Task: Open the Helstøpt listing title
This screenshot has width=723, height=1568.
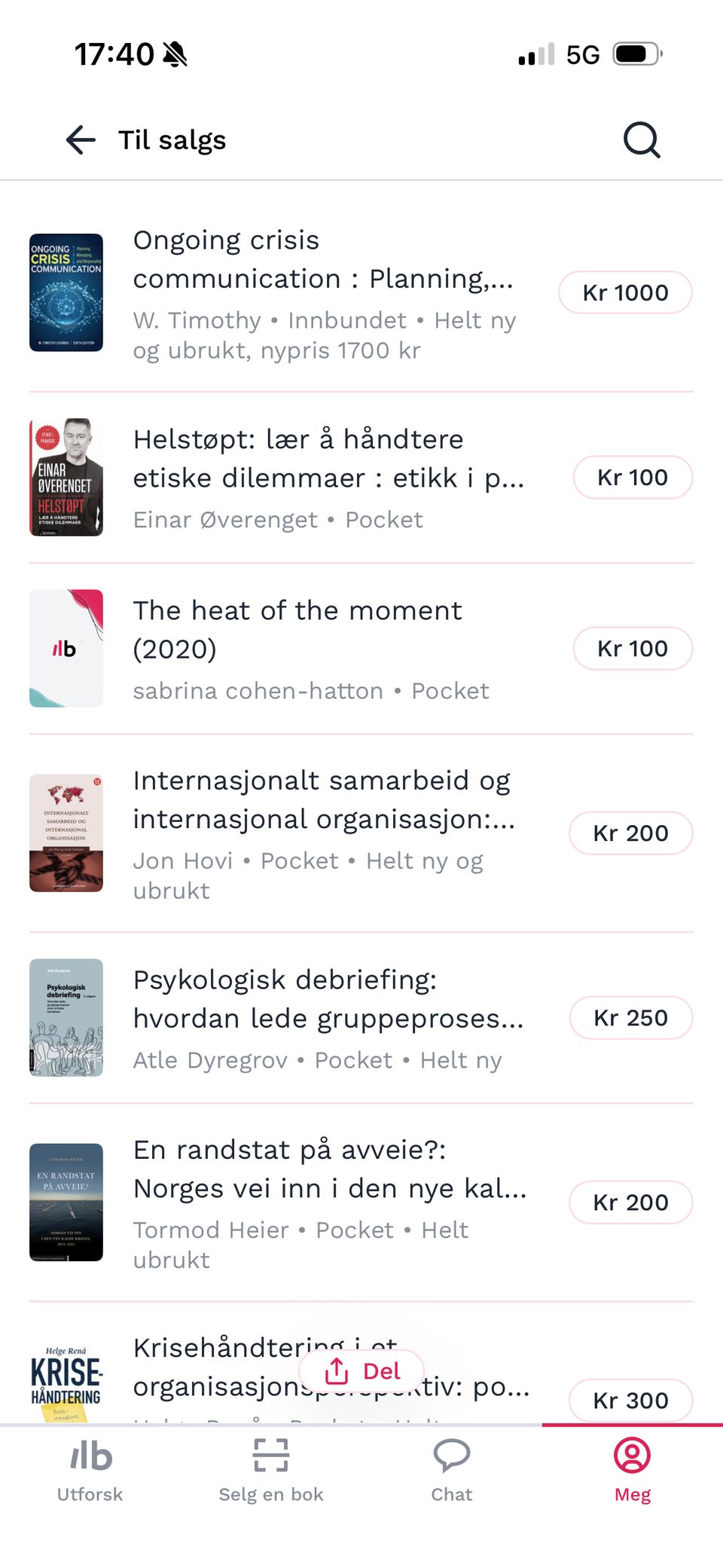Action: click(328, 458)
